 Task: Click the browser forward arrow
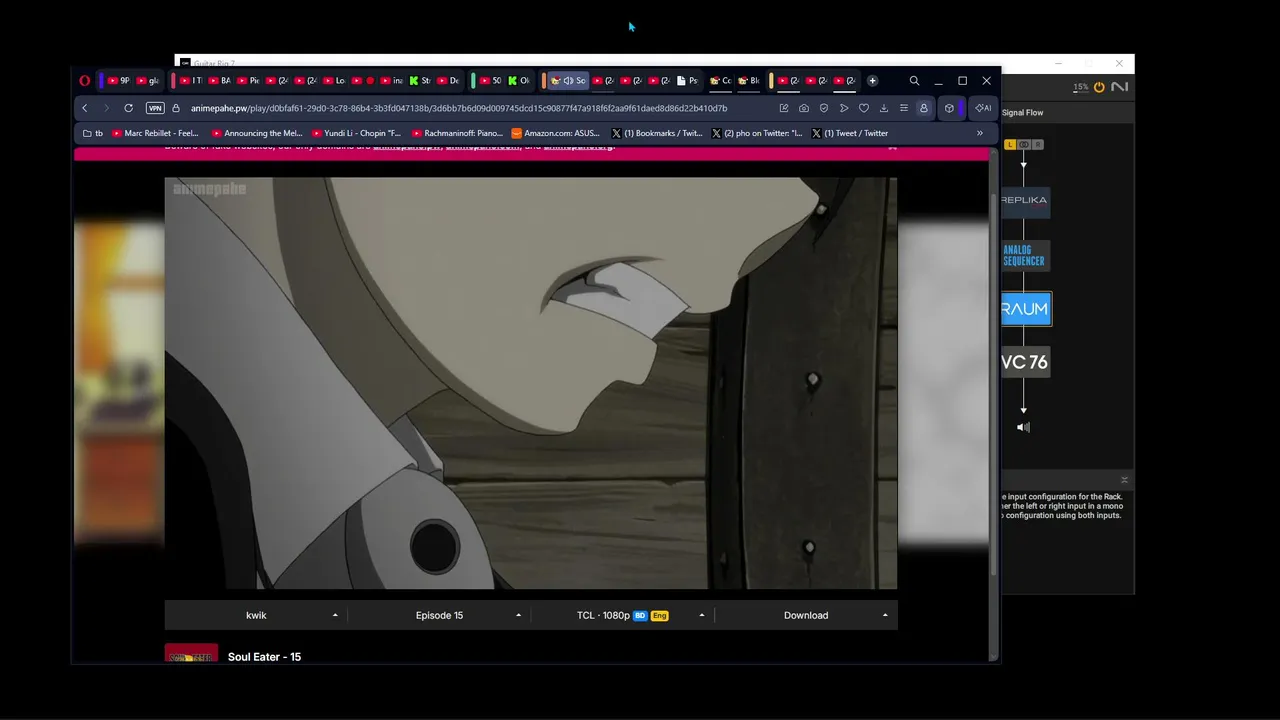(x=106, y=108)
